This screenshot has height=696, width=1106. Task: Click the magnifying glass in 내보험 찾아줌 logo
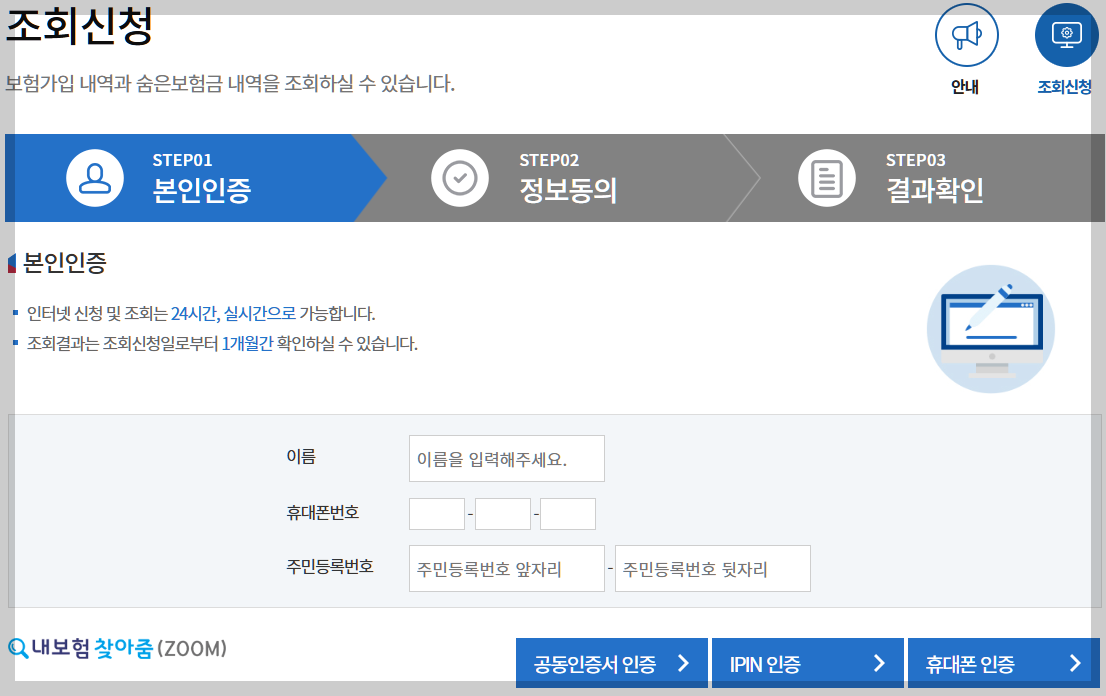[x=16, y=648]
